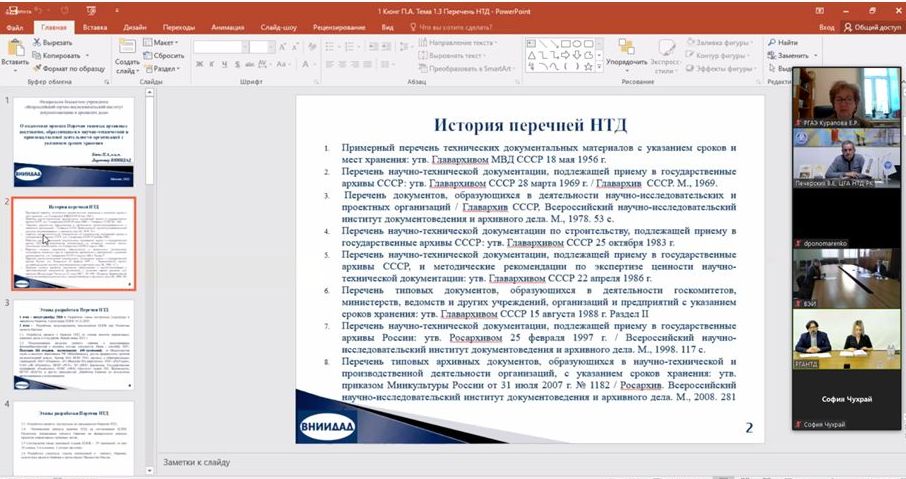Click the slide thumbnail pane scrollbar
This screenshot has width=906, height=479.
[149, 283]
